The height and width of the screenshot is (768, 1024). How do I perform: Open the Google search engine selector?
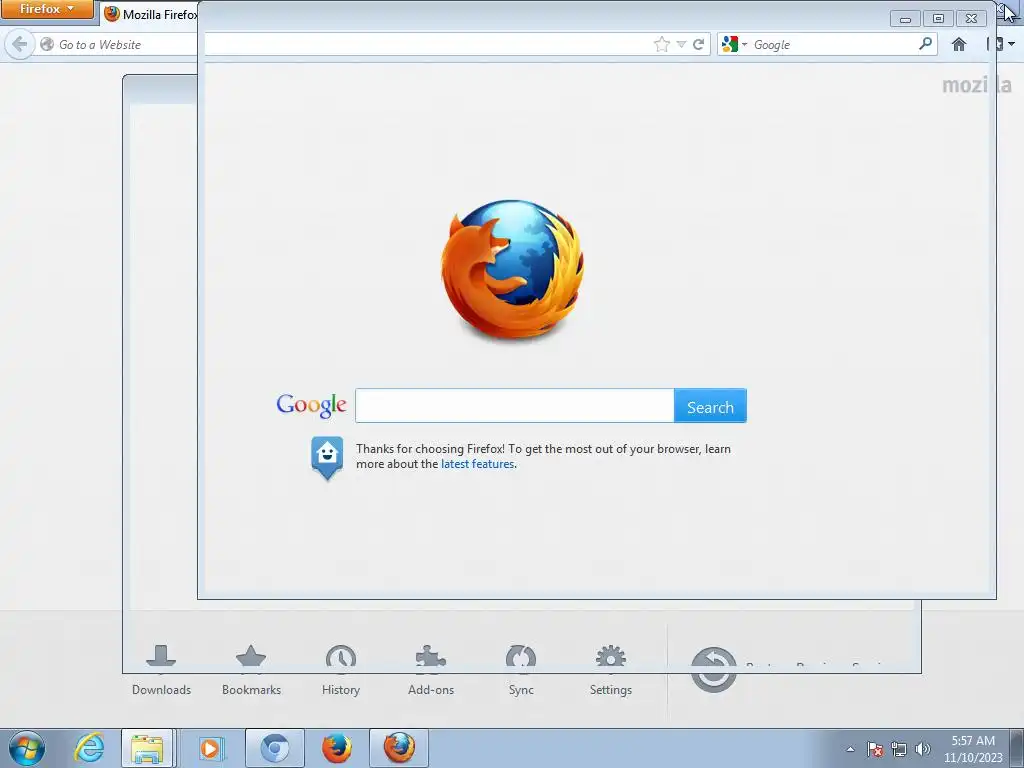734,44
